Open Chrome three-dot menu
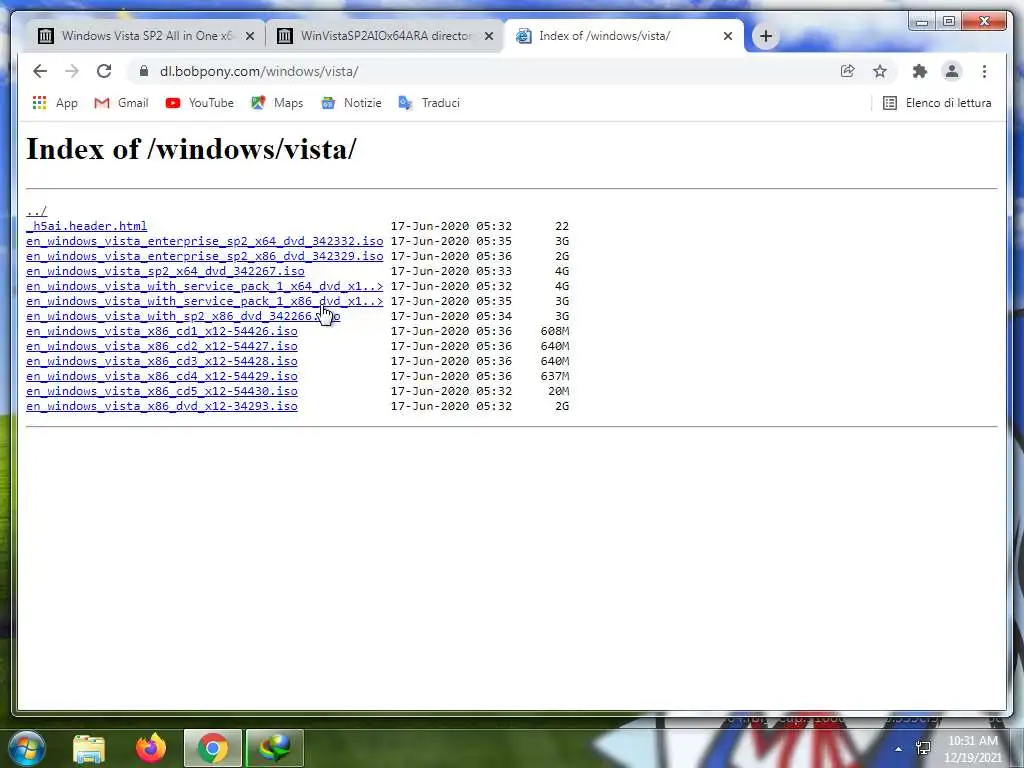Image resolution: width=1024 pixels, height=768 pixels. pos(984,71)
